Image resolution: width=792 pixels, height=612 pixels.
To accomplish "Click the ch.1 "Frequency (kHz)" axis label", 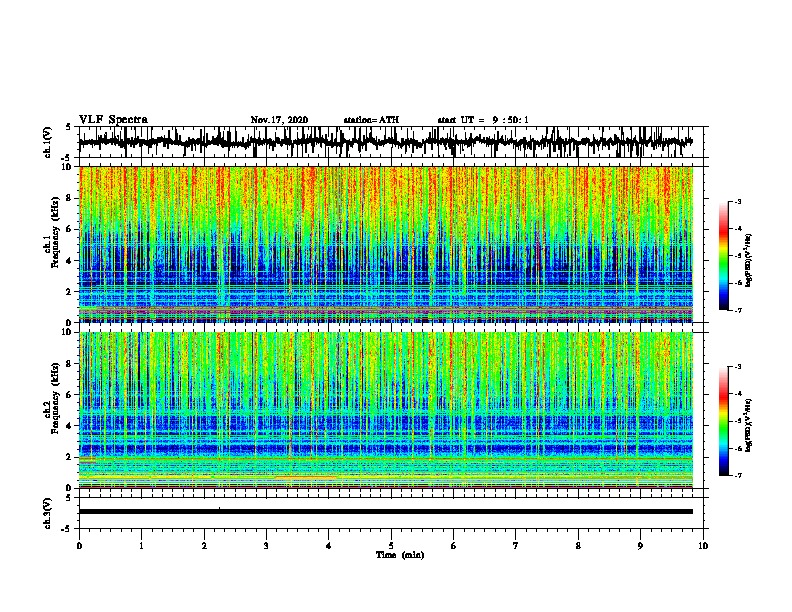I will [x=55, y=232].
